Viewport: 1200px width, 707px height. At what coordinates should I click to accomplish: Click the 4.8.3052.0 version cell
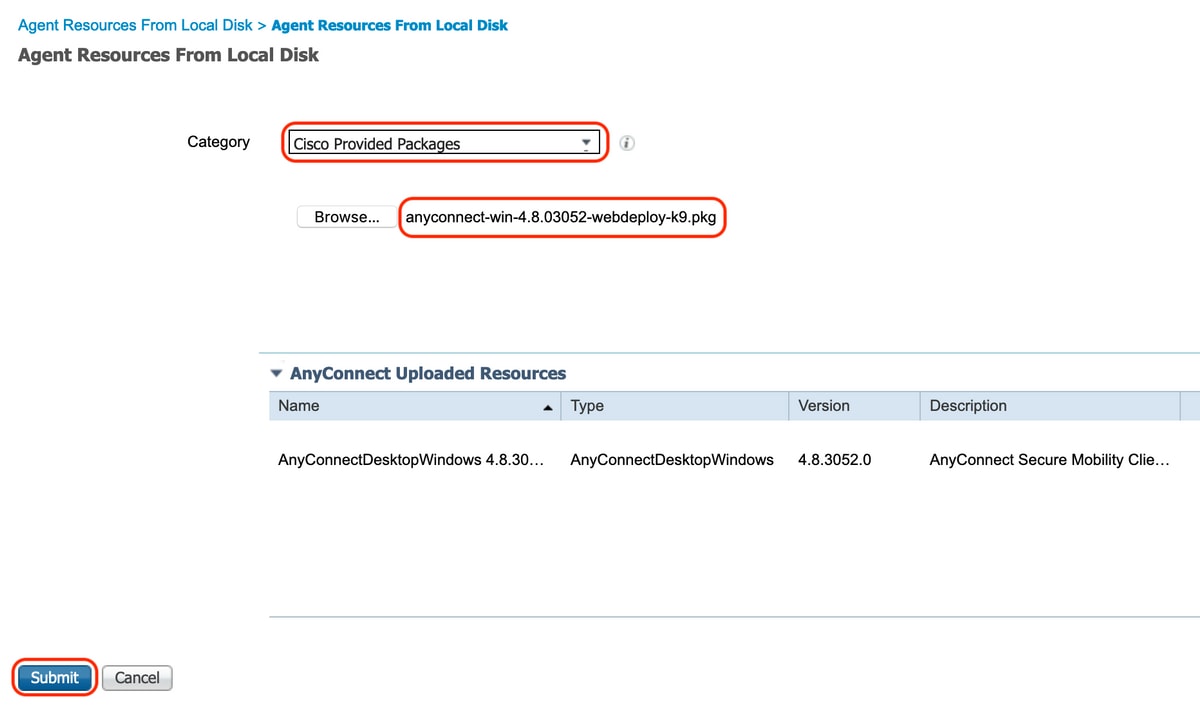[835, 460]
